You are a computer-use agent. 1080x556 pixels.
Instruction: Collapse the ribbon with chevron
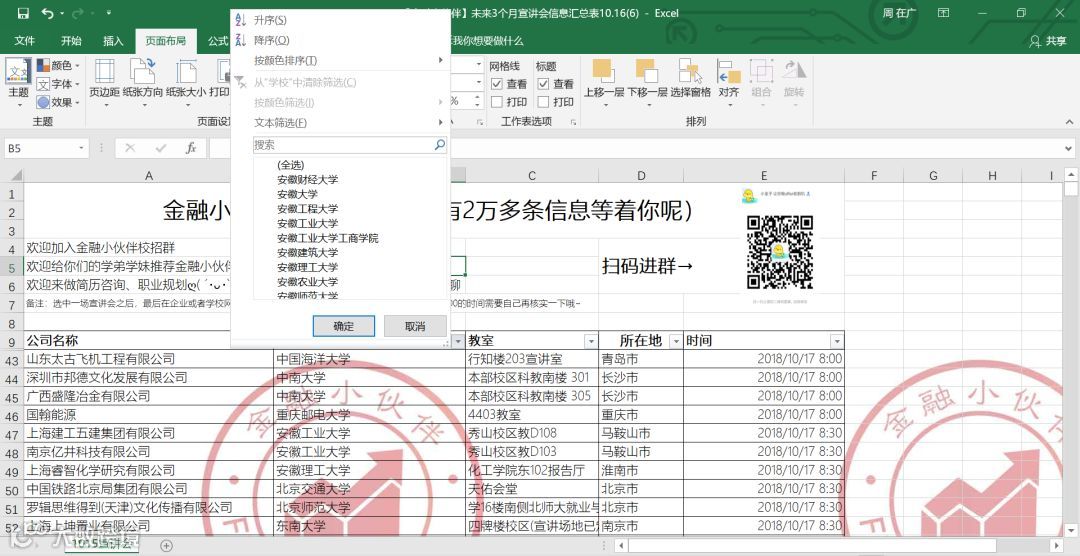(x=1068, y=121)
